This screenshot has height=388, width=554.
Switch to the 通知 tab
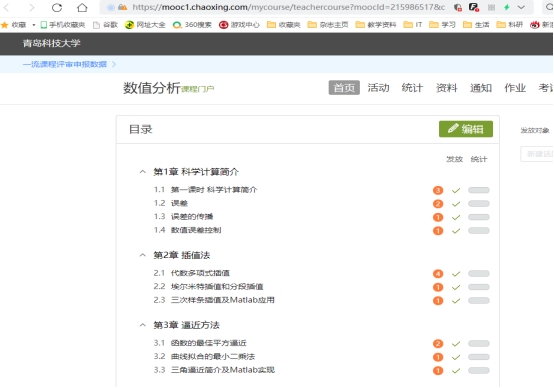point(481,88)
